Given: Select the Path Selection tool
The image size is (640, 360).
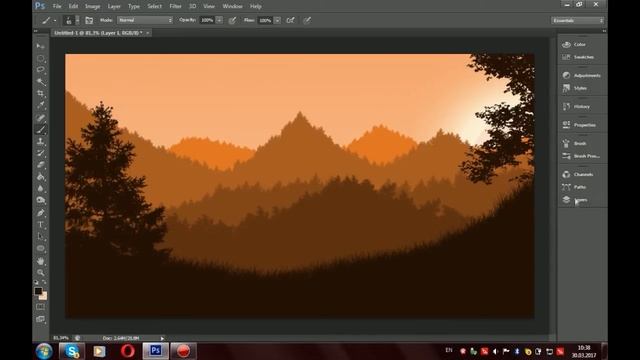Looking at the screenshot, I should point(40,237).
